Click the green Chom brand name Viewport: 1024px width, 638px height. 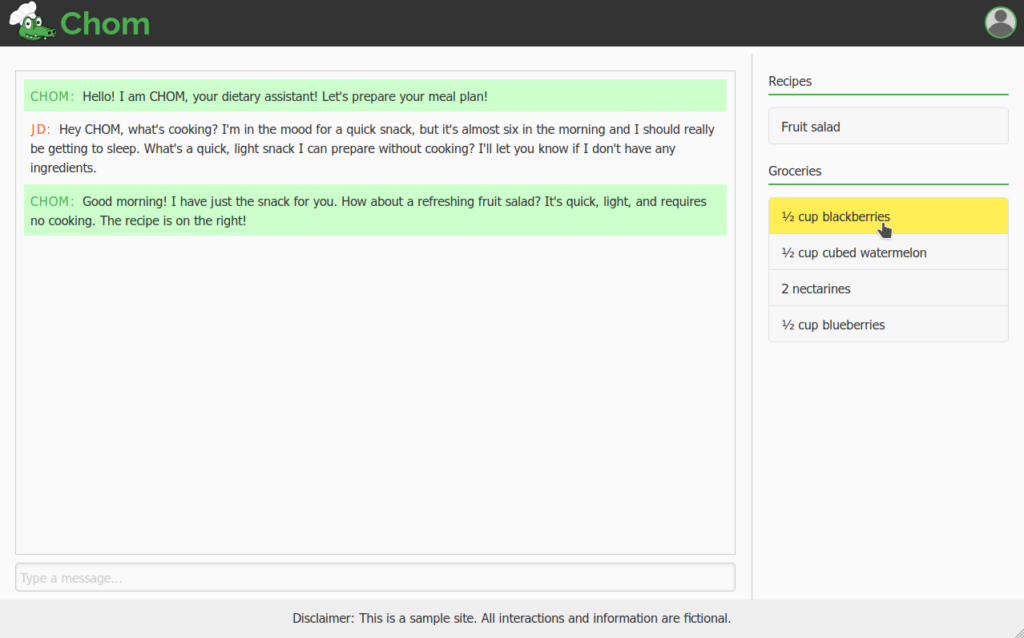(x=105, y=23)
